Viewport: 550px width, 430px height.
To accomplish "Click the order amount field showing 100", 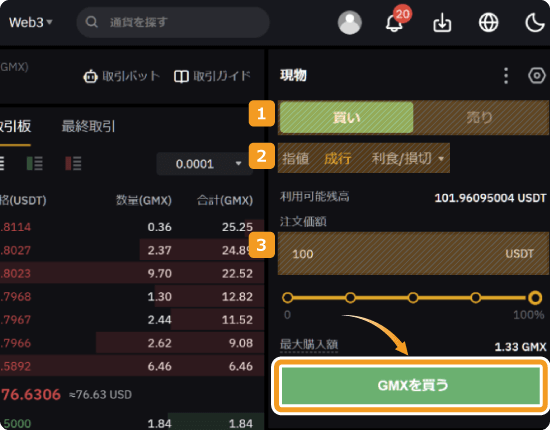I will point(413,254).
